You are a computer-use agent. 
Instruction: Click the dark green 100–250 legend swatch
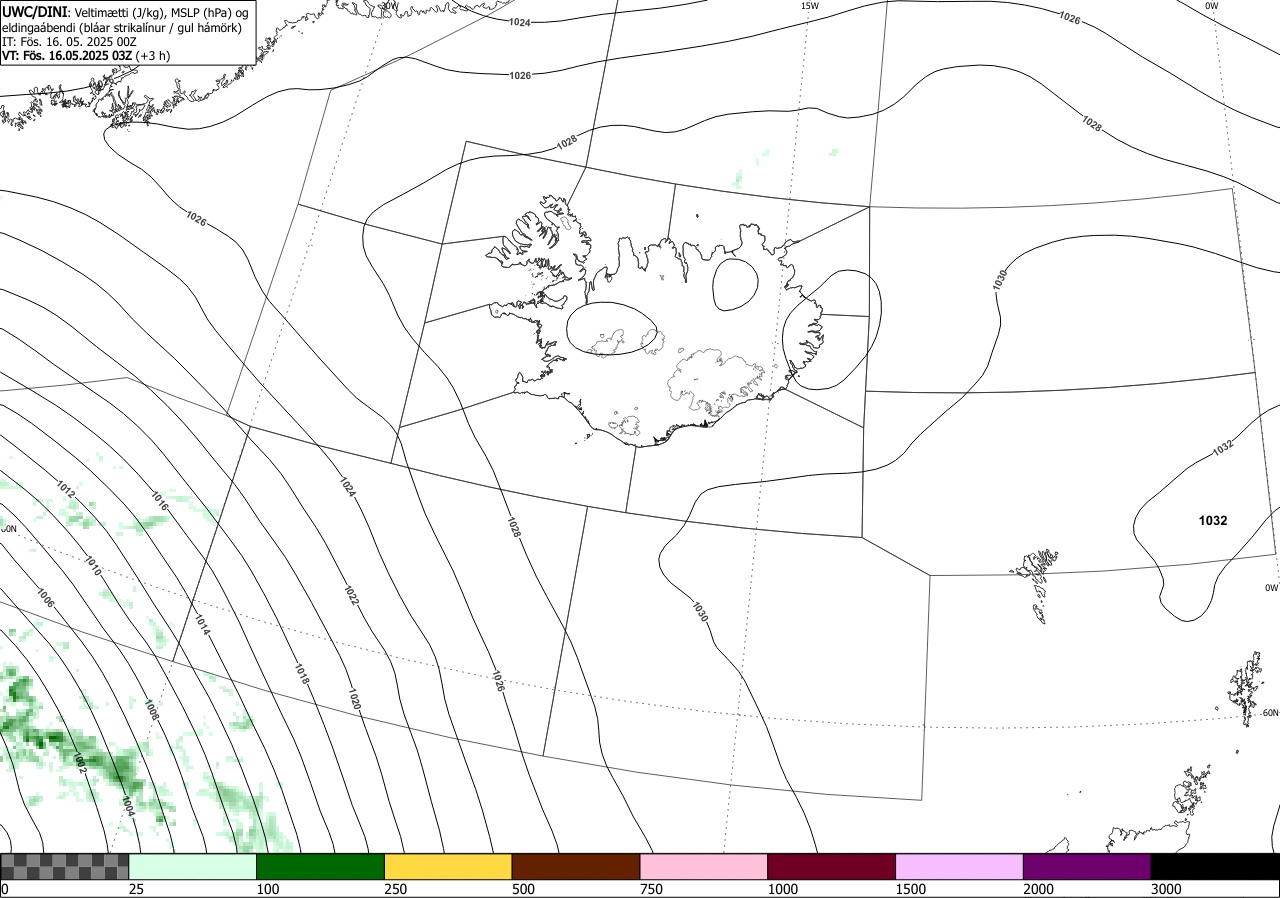(321, 866)
